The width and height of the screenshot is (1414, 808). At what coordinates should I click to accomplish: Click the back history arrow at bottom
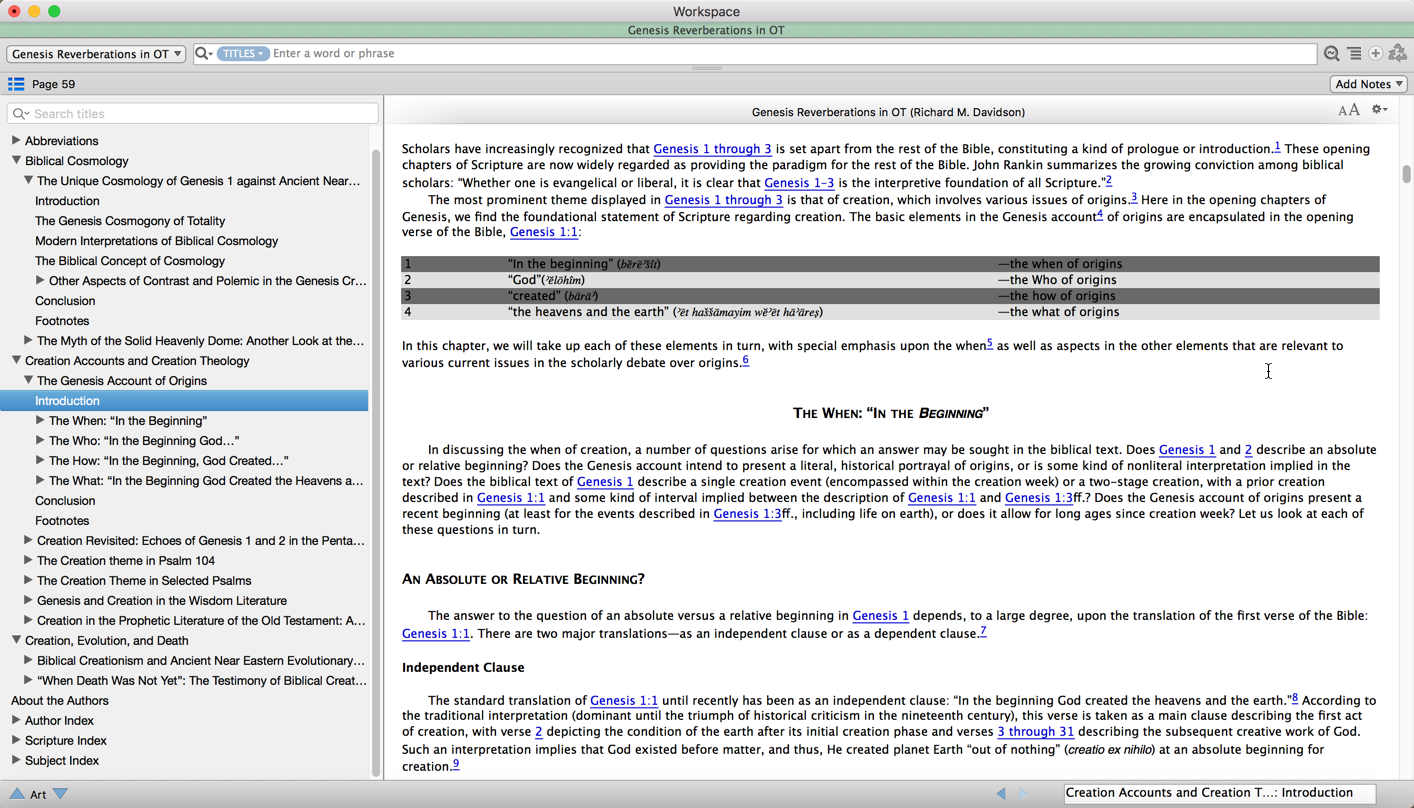pyautogui.click(x=1001, y=793)
